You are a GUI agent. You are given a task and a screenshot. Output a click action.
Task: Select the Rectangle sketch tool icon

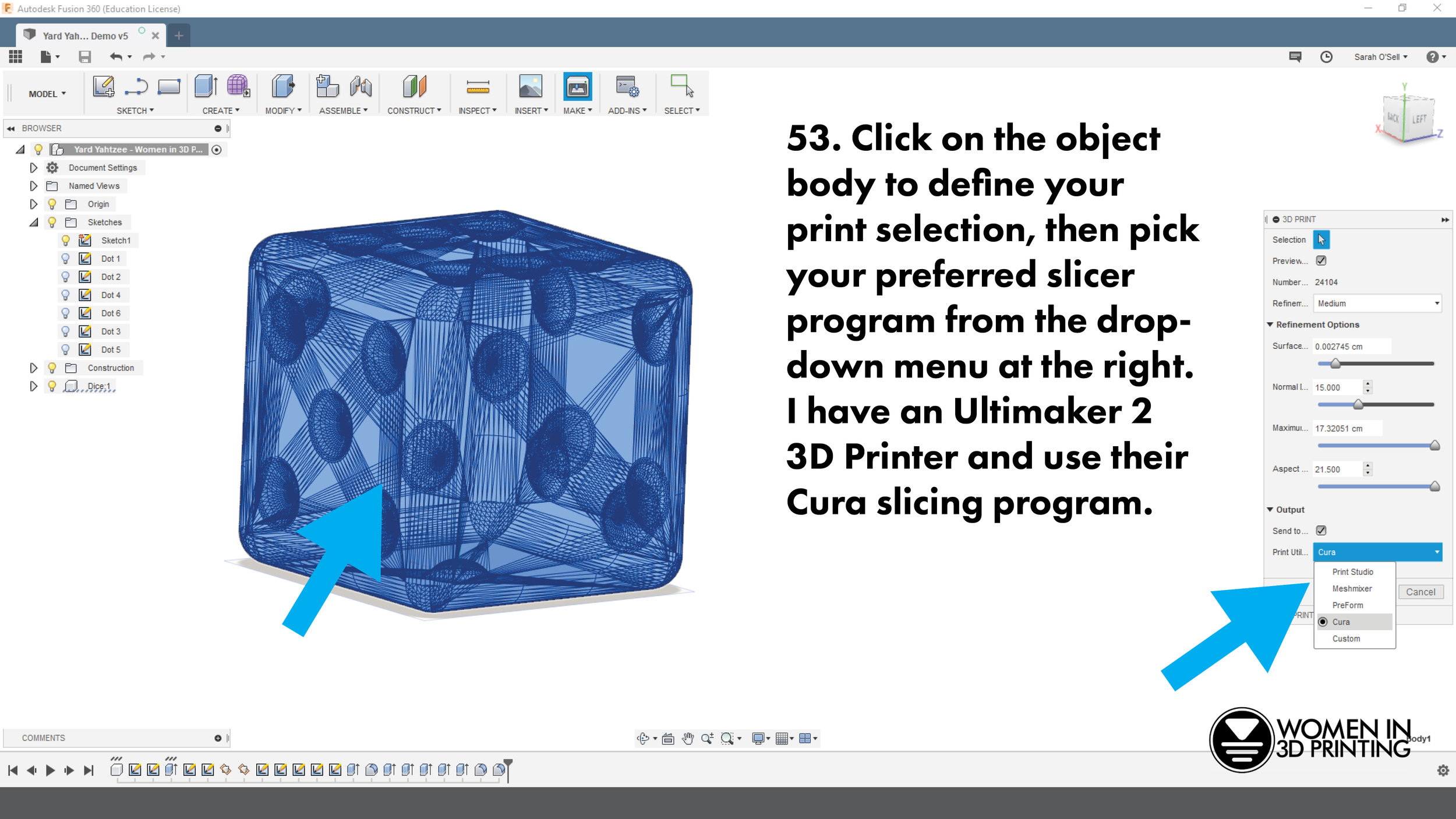click(x=169, y=87)
